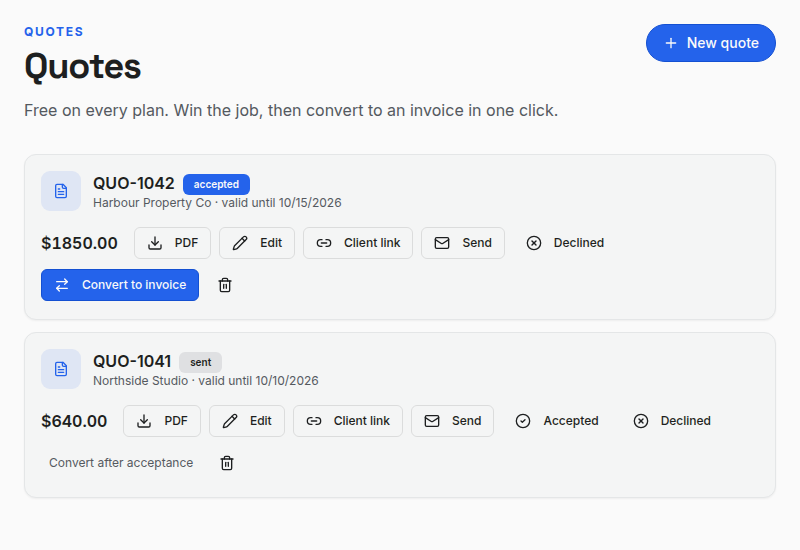Select the QUO-1041 title text

pyautogui.click(x=132, y=361)
